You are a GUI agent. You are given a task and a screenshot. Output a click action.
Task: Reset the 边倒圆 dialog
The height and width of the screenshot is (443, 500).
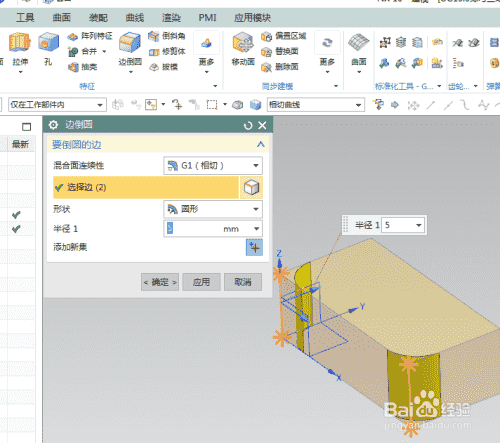click(x=248, y=126)
